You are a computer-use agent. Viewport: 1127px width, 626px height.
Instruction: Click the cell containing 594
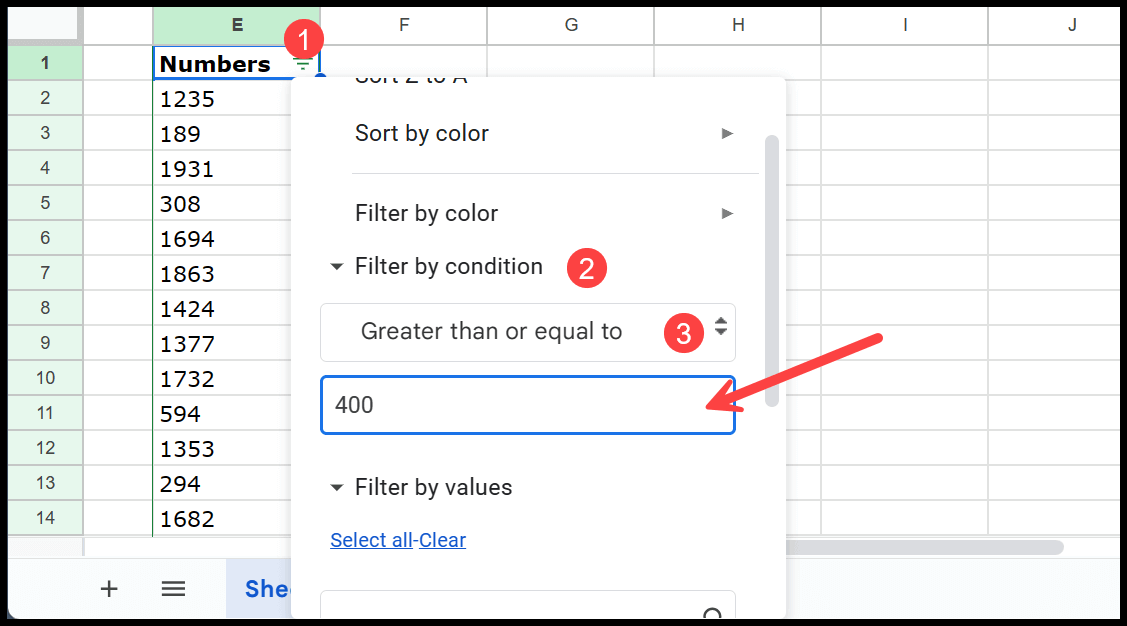click(x=220, y=414)
